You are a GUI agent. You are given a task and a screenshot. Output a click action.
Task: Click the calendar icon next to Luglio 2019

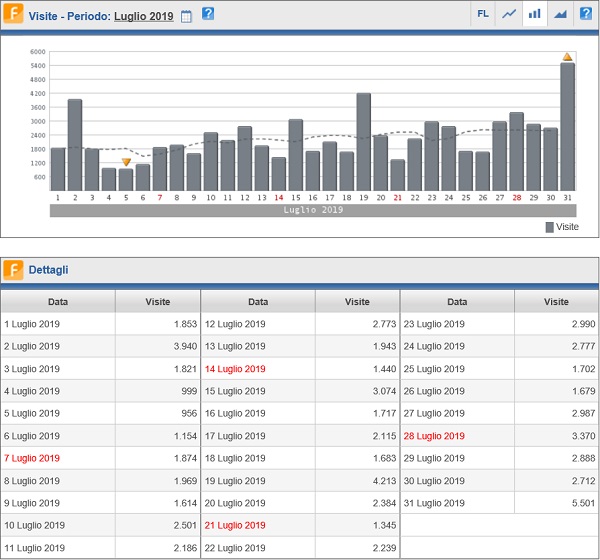[x=186, y=15]
